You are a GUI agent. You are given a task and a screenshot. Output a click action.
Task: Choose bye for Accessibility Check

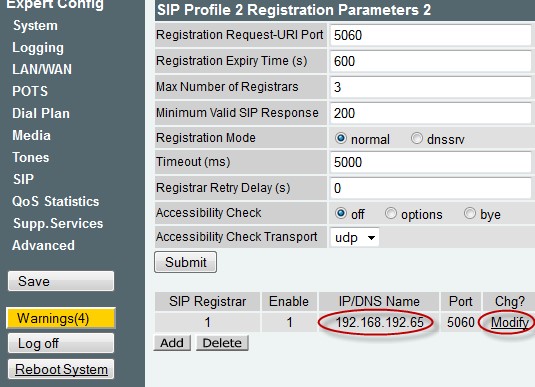(469, 213)
